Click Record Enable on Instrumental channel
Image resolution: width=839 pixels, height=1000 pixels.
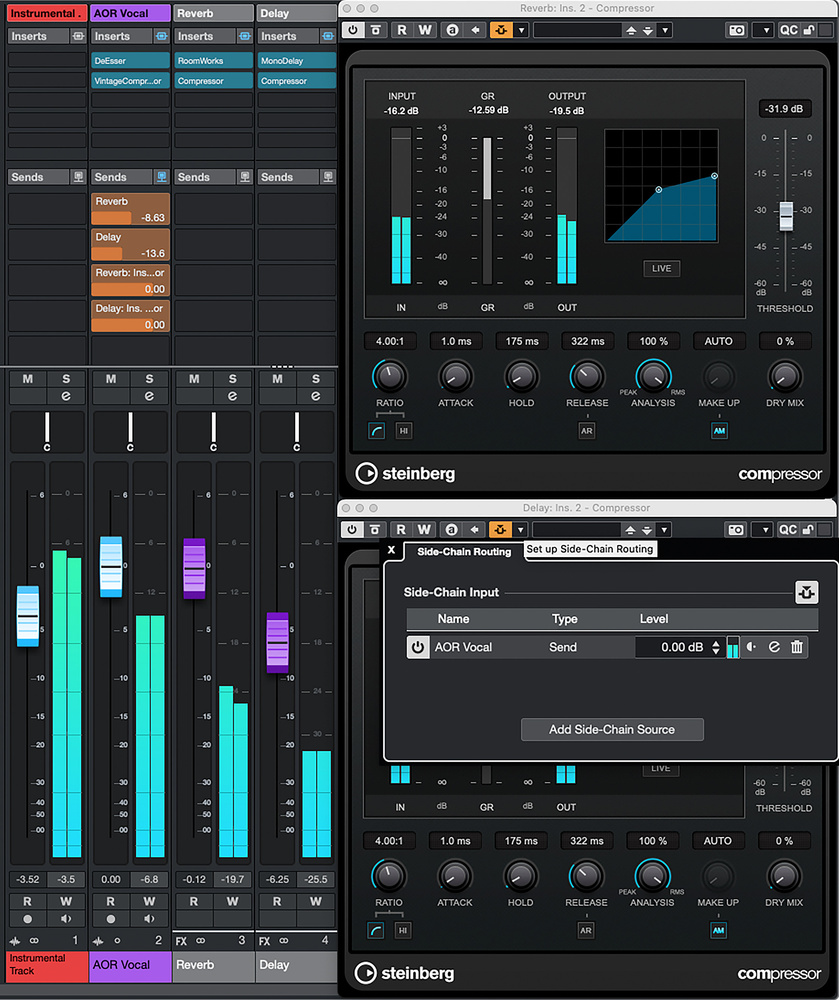click(x=27, y=919)
